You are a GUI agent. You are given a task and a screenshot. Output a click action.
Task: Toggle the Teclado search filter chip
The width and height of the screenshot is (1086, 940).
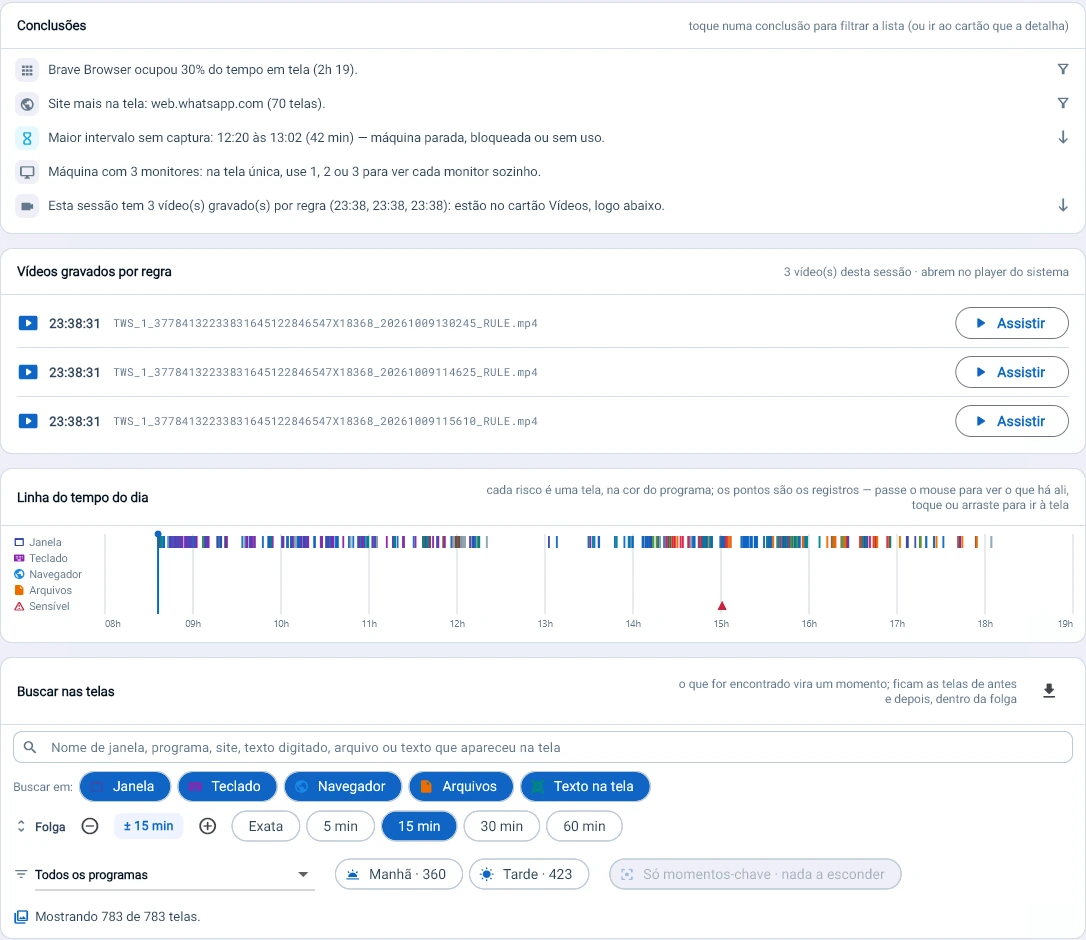coord(227,786)
